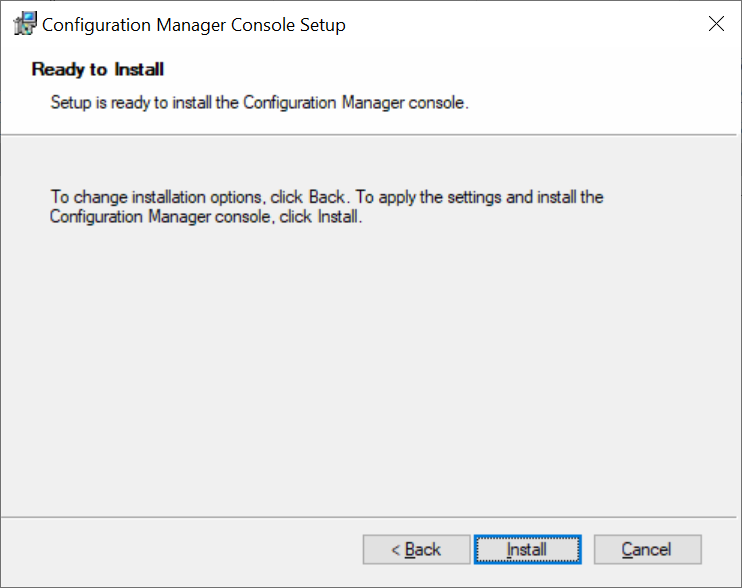Go back with the Back button

tap(416, 549)
